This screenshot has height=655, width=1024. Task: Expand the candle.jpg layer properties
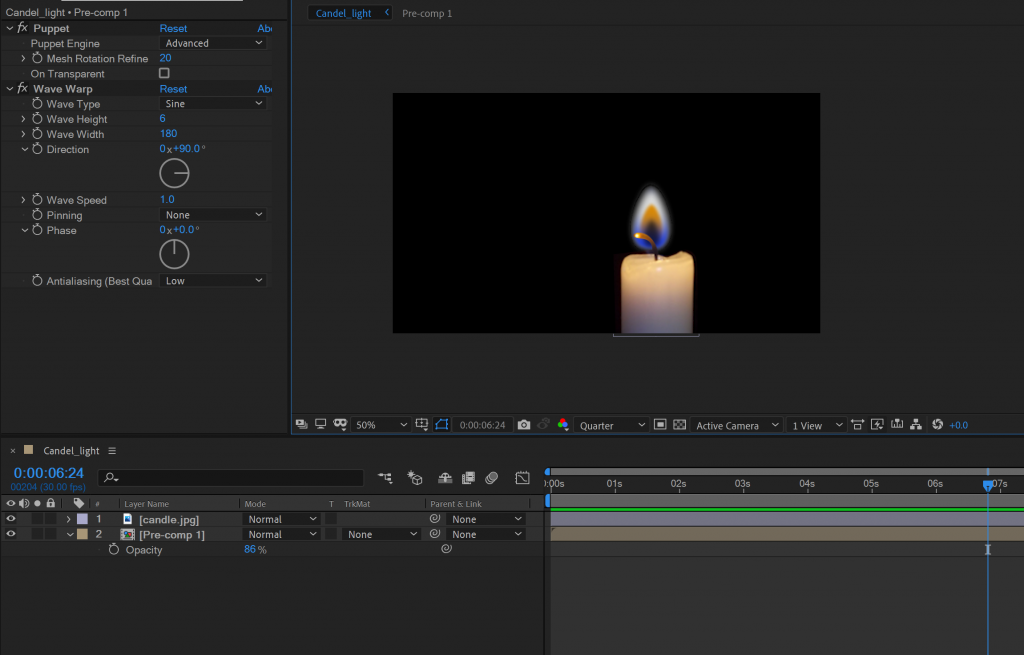(x=68, y=519)
